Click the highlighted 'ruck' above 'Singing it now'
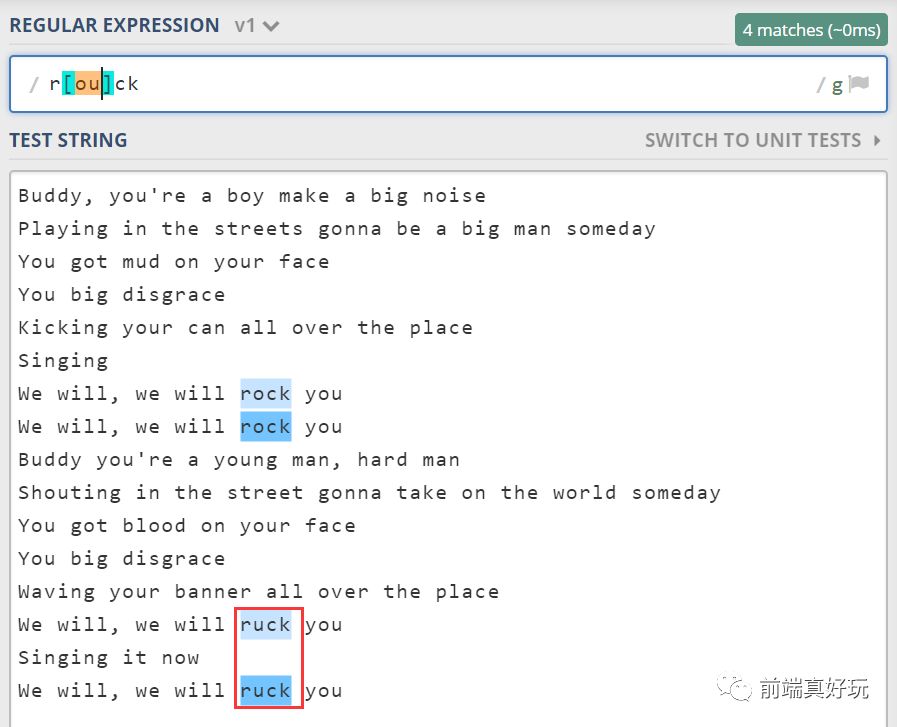897x727 pixels. point(265,625)
